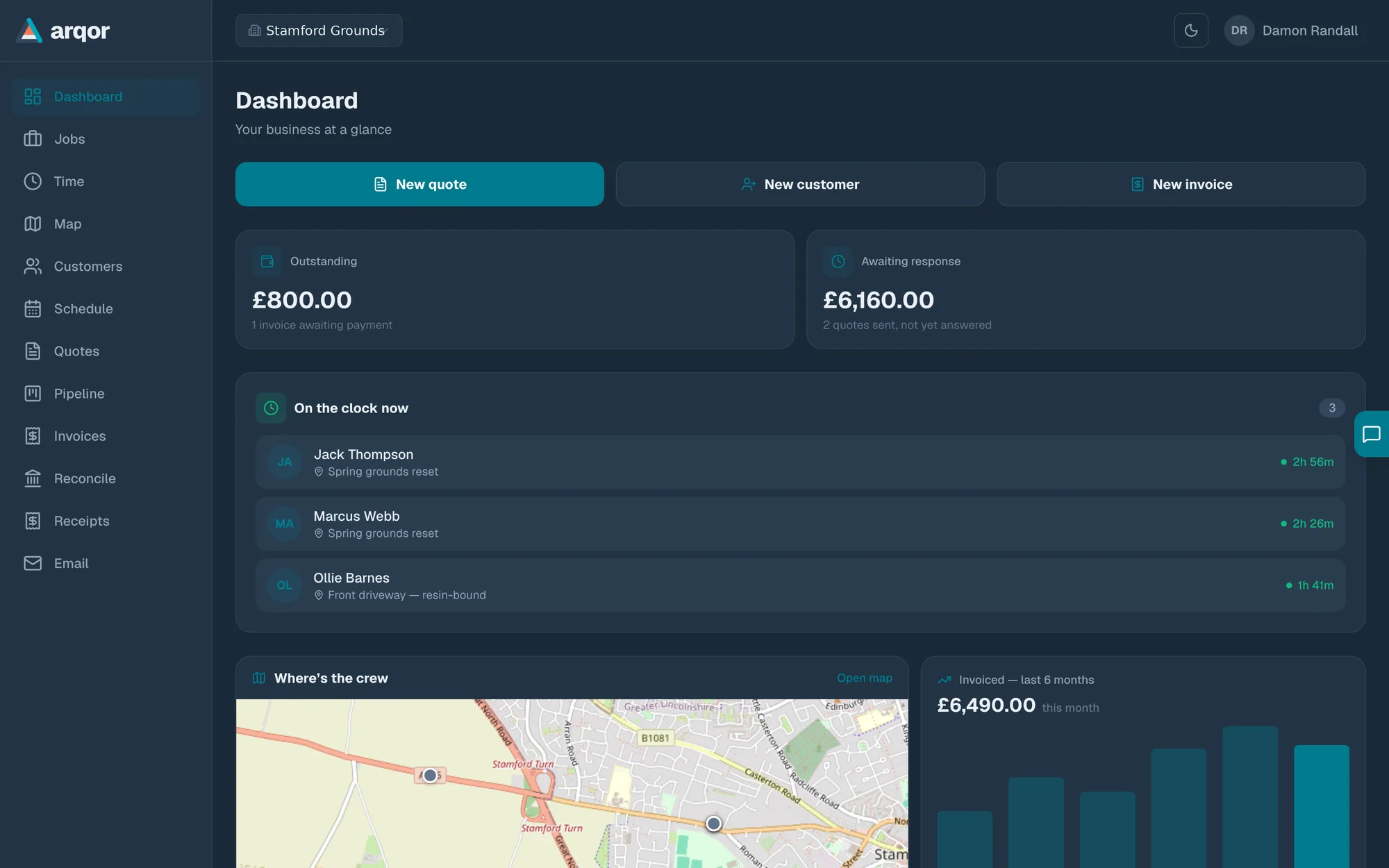Click the Receipts icon in sidebar
Image resolution: width=1389 pixels, height=868 pixels.
click(x=33, y=521)
